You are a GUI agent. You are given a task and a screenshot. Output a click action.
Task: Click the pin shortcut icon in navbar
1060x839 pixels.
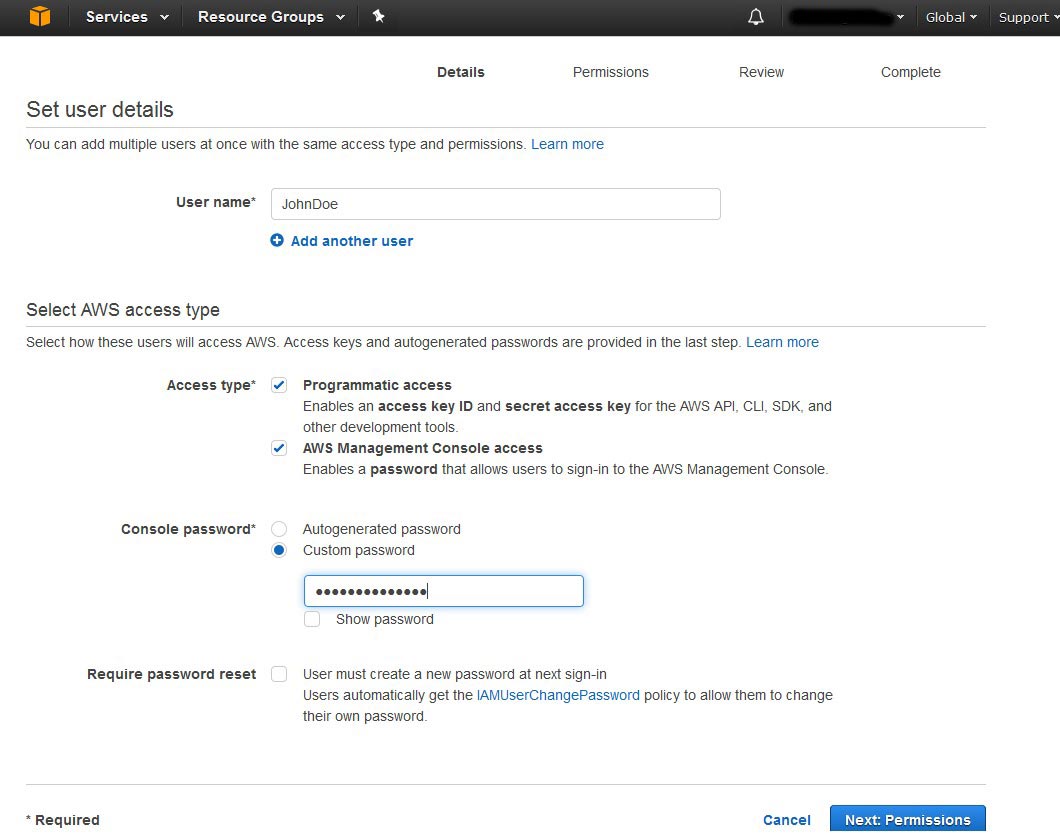(x=379, y=16)
